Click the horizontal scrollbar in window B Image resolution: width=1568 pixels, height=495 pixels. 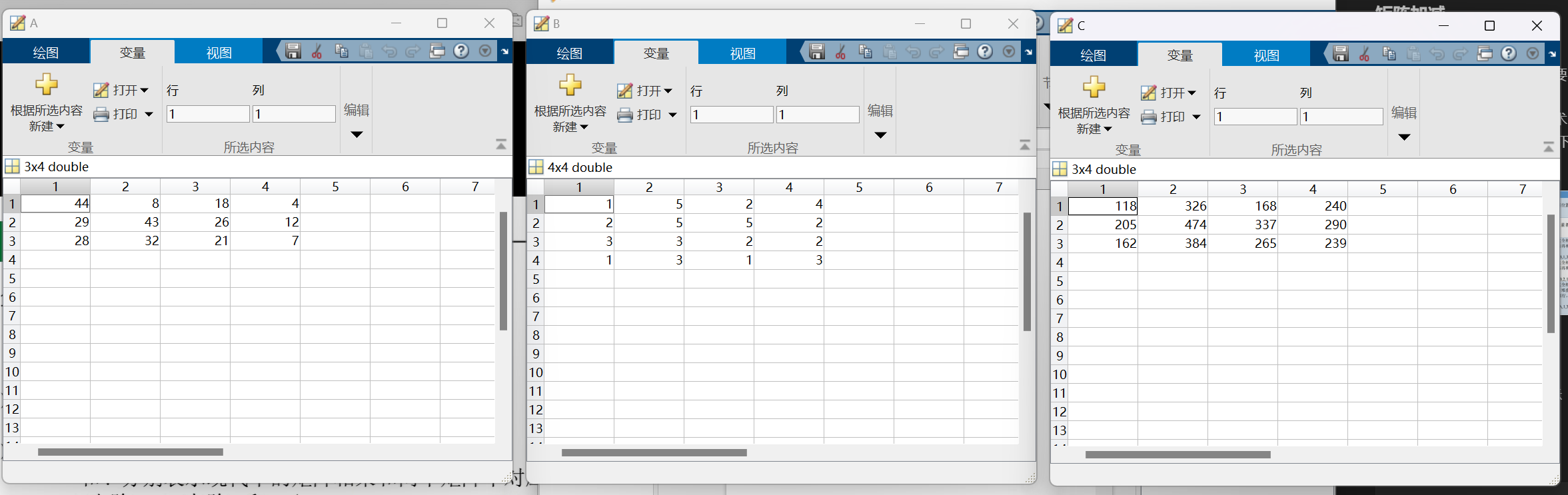(654, 453)
